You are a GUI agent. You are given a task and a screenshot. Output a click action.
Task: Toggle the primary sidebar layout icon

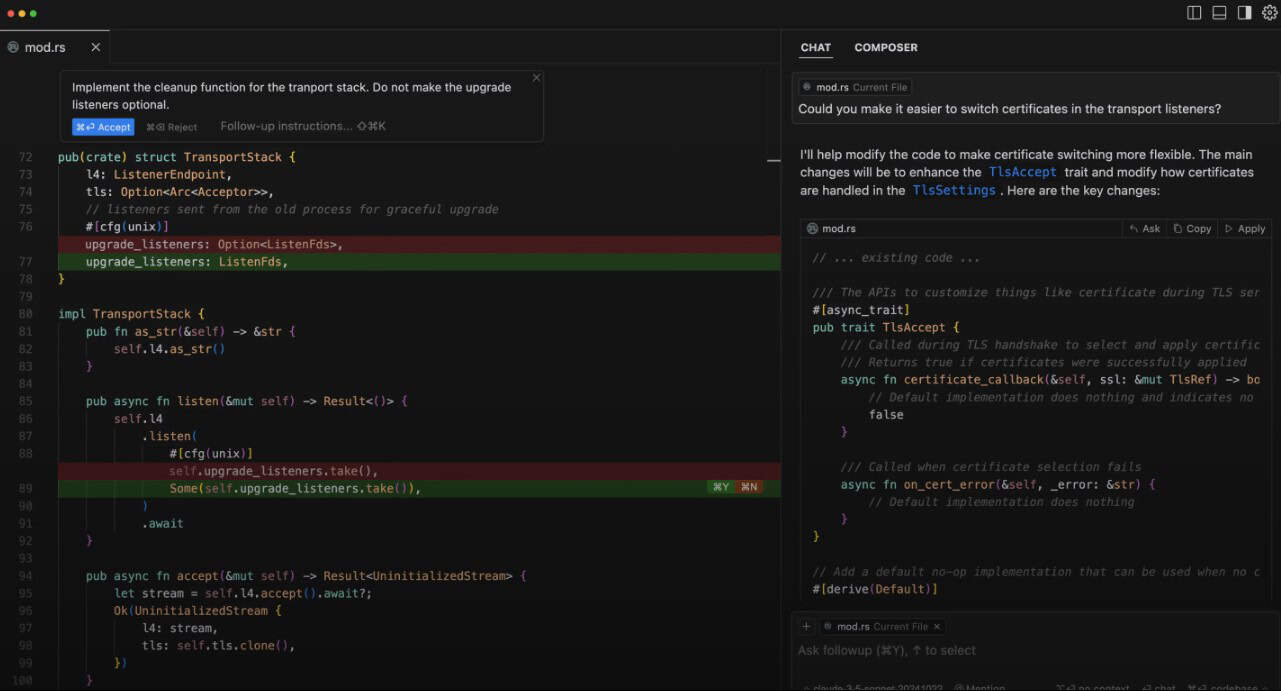(x=1194, y=13)
